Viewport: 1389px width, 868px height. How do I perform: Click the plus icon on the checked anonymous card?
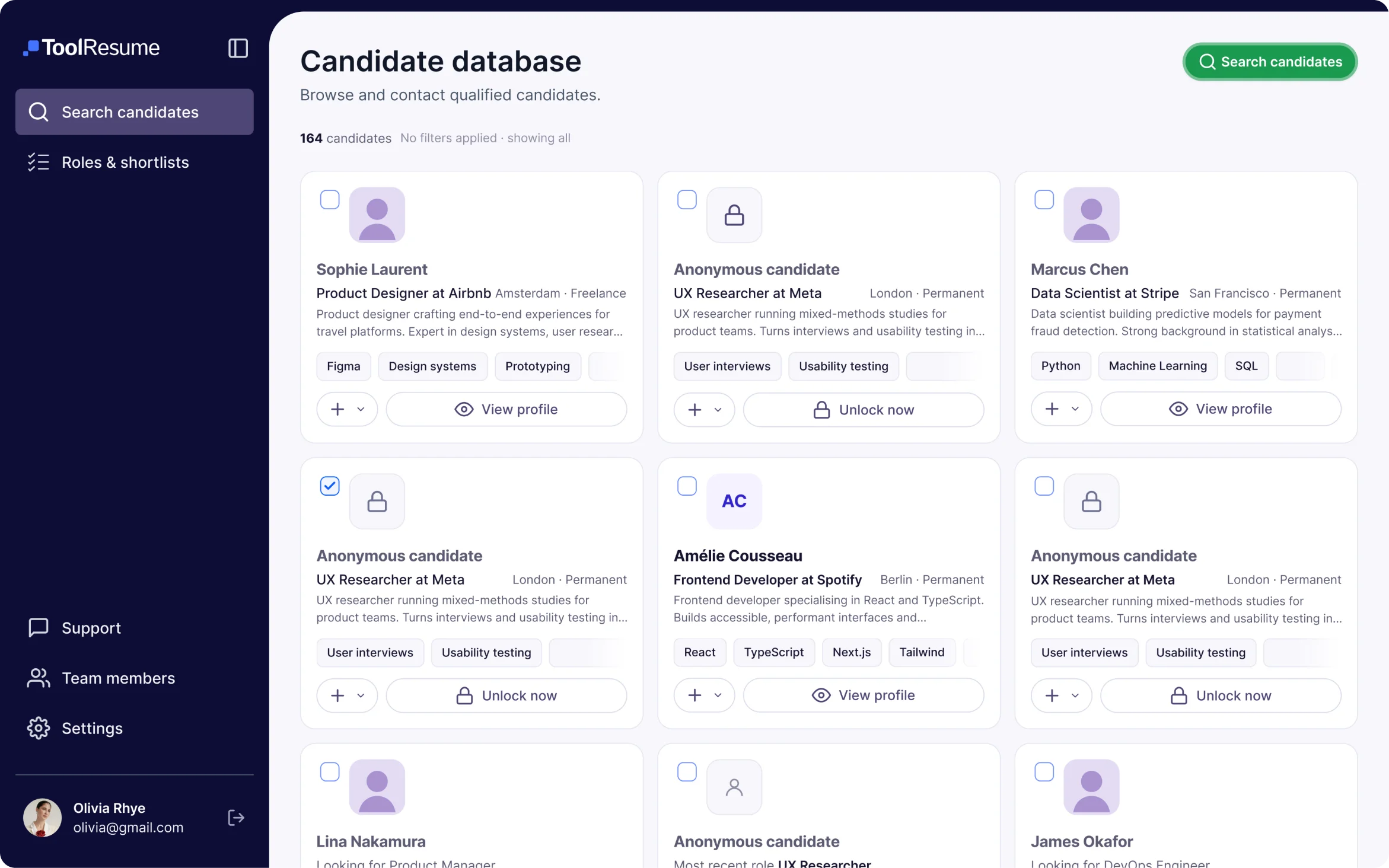(x=337, y=695)
